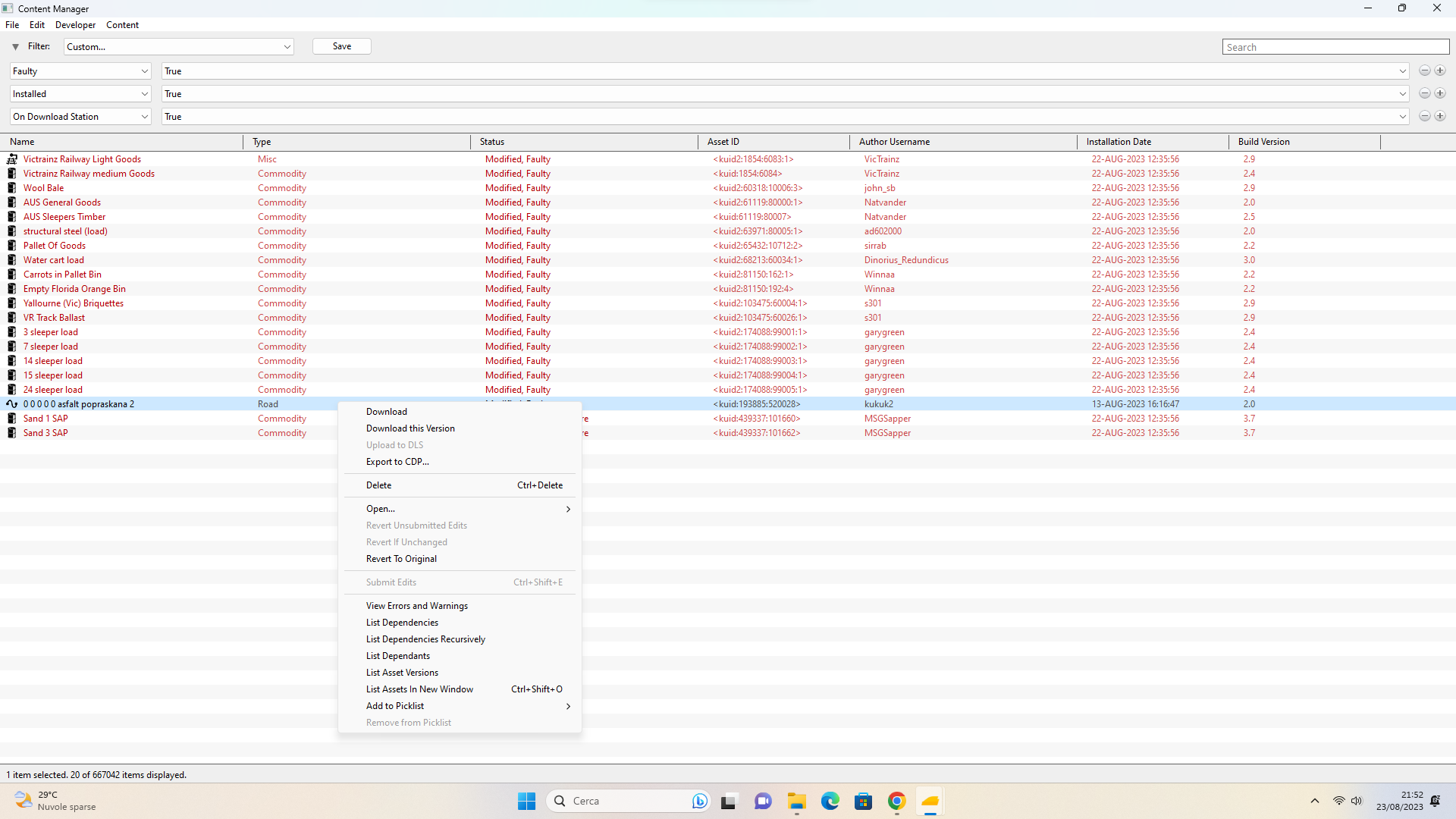
Task: Sort by the Author Username column header
Action: point(963,142)
